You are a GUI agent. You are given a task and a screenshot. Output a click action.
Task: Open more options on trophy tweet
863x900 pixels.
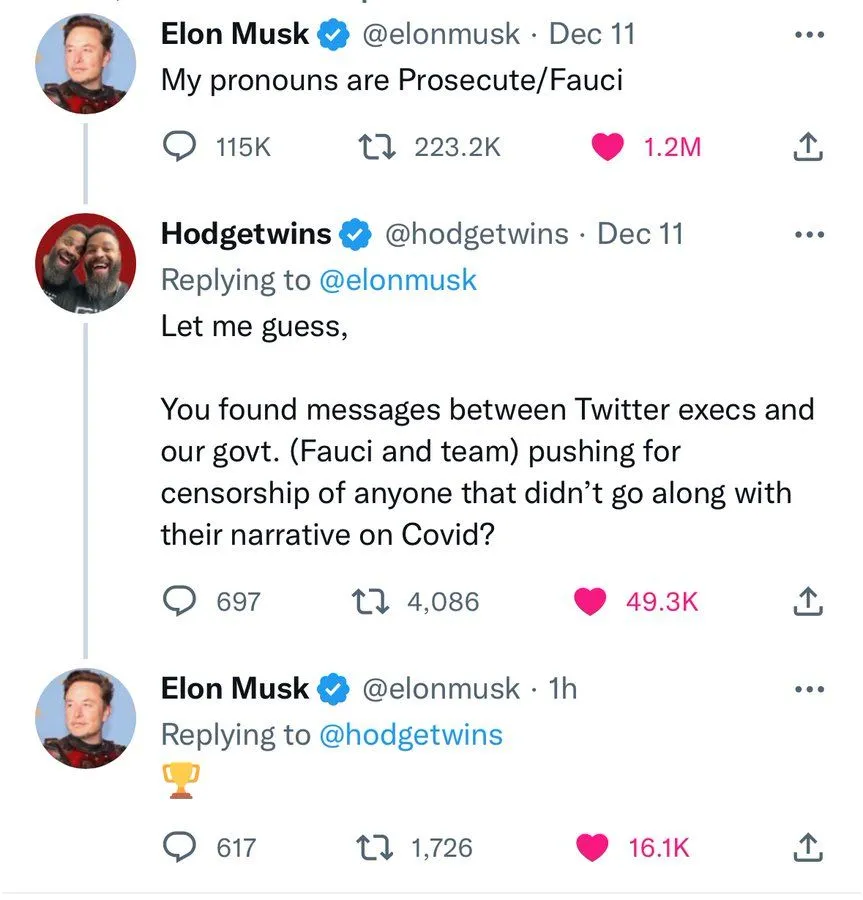point(808,689)
